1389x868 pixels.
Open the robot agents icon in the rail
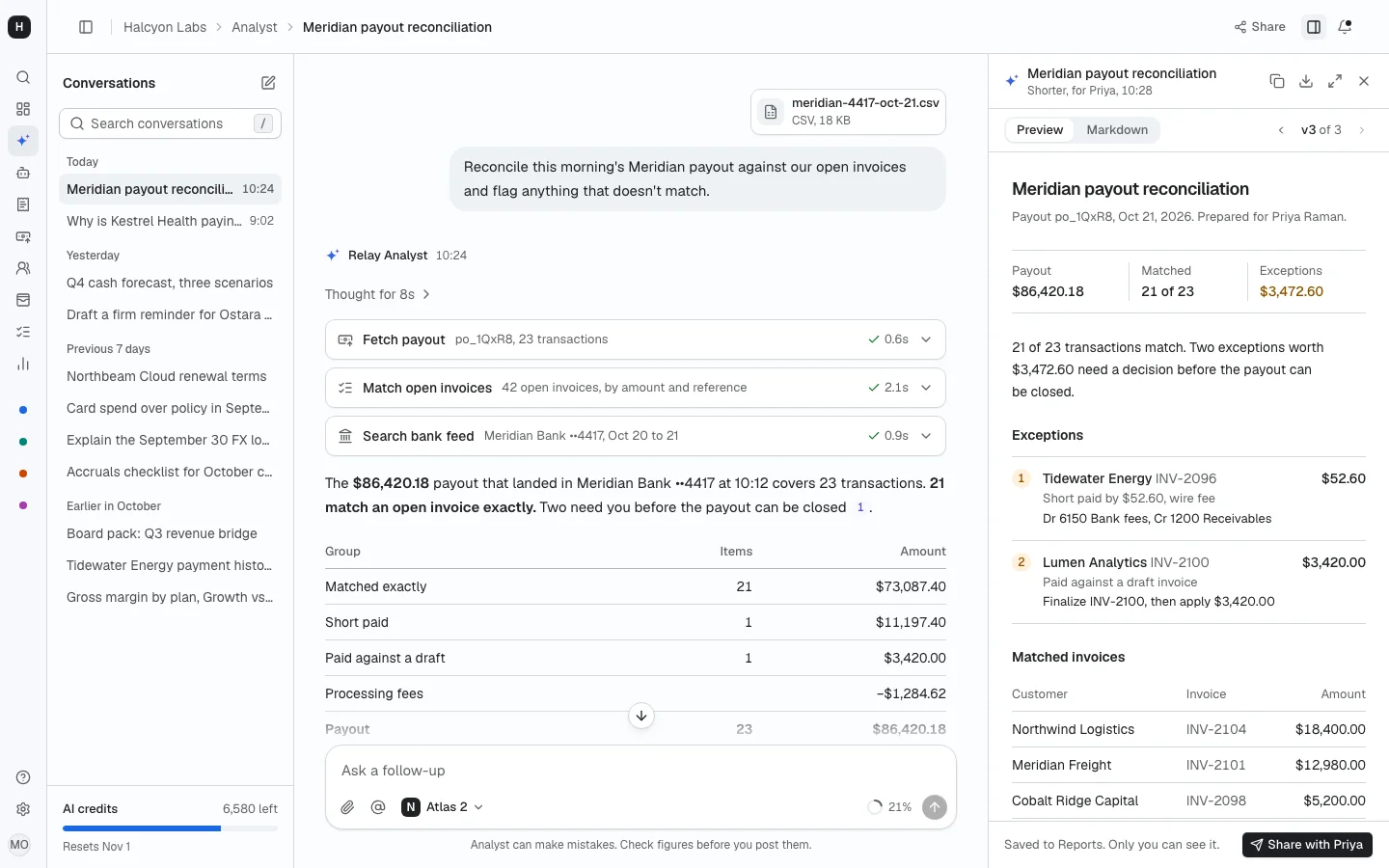23,173
